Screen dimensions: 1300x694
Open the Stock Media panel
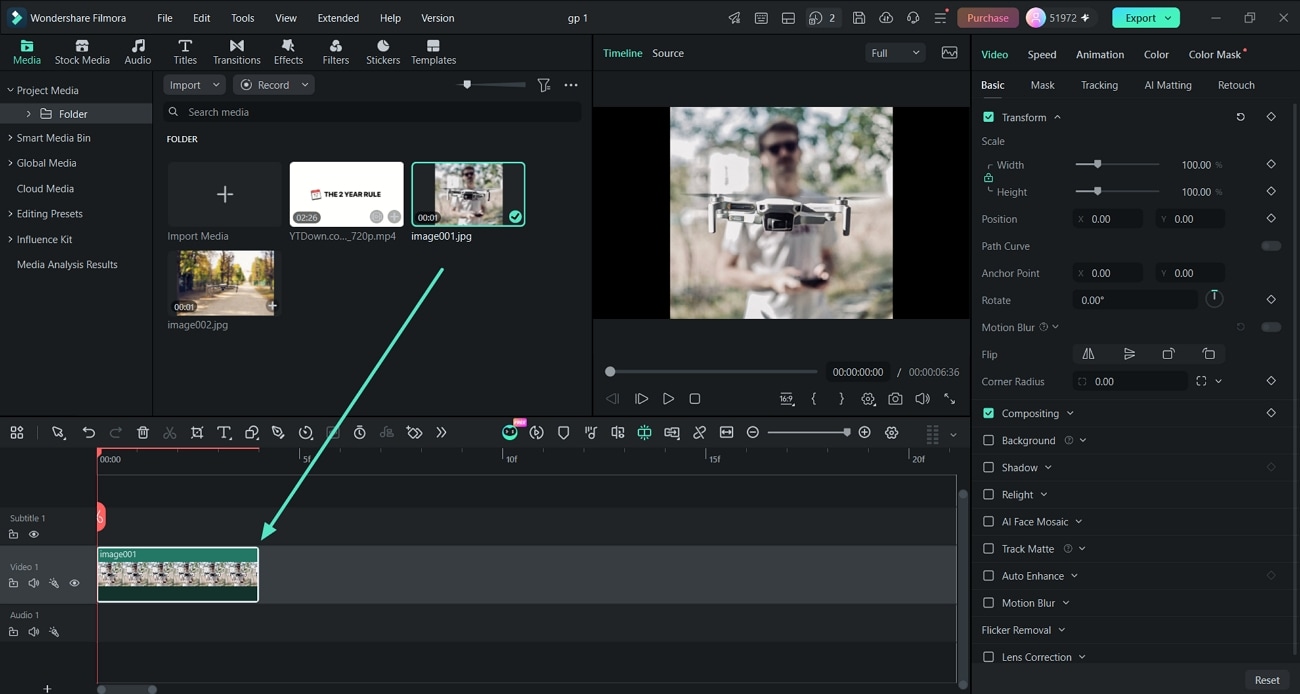[x=82, y=52]
